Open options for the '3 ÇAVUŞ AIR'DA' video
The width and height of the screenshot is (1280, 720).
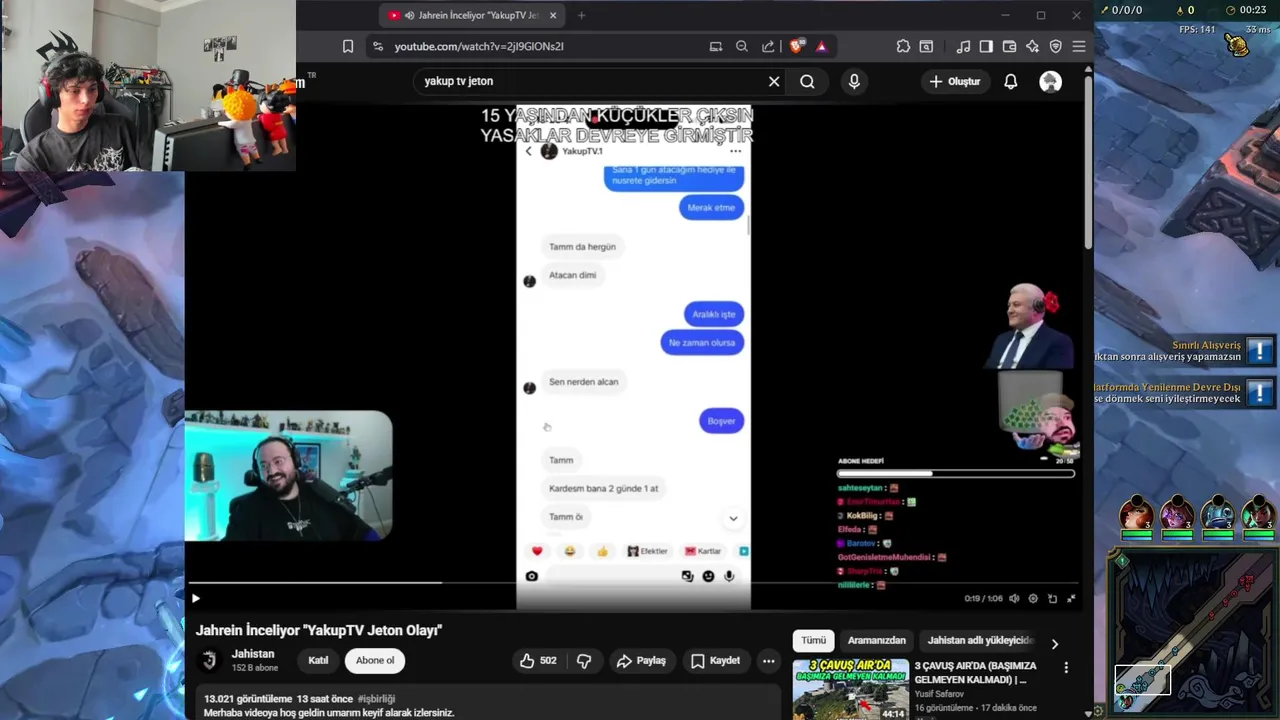point(1066,667)
